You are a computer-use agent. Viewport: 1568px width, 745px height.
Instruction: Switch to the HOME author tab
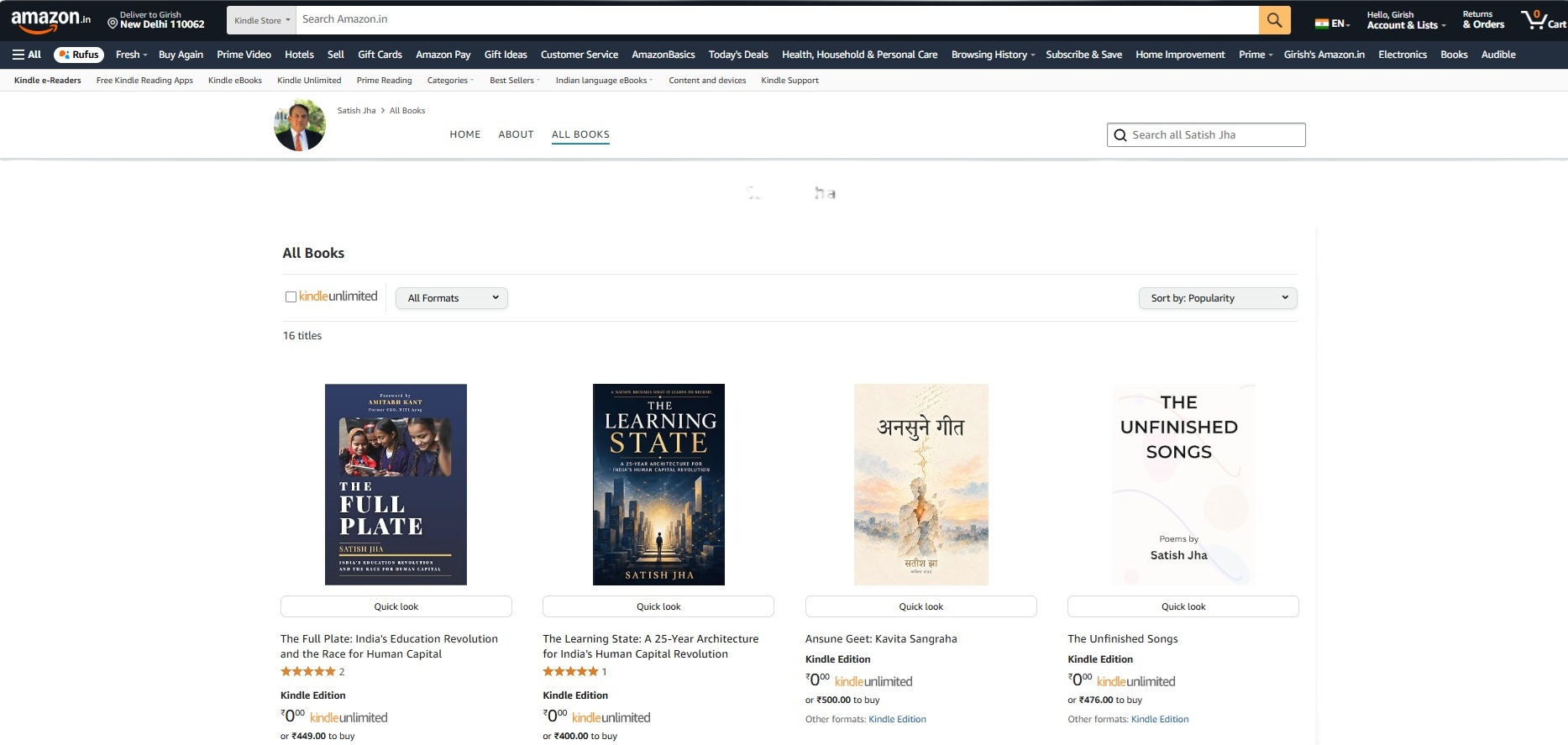click(465, 134)
